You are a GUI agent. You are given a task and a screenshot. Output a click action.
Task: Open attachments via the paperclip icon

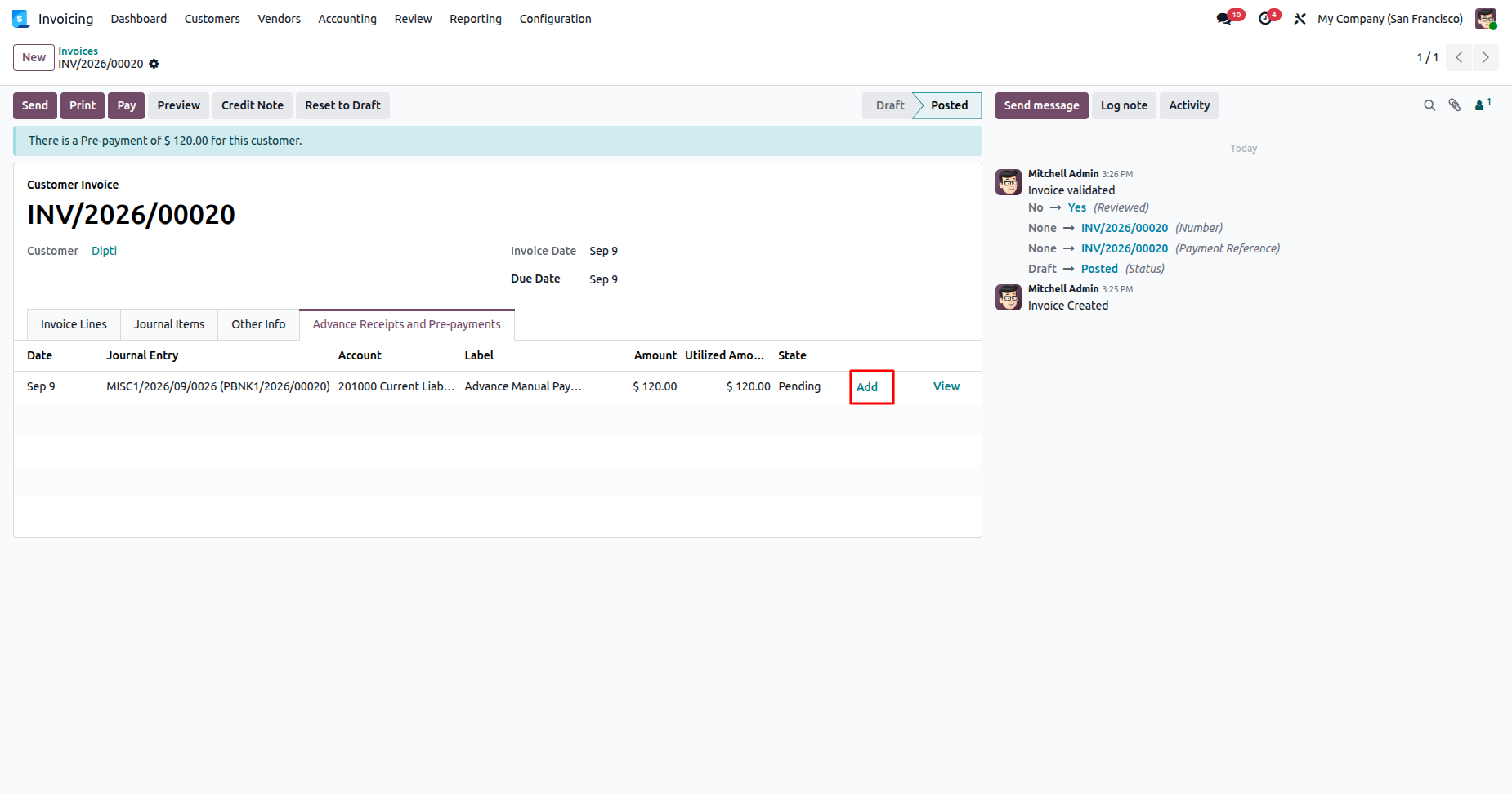(x=1455, y=105)
